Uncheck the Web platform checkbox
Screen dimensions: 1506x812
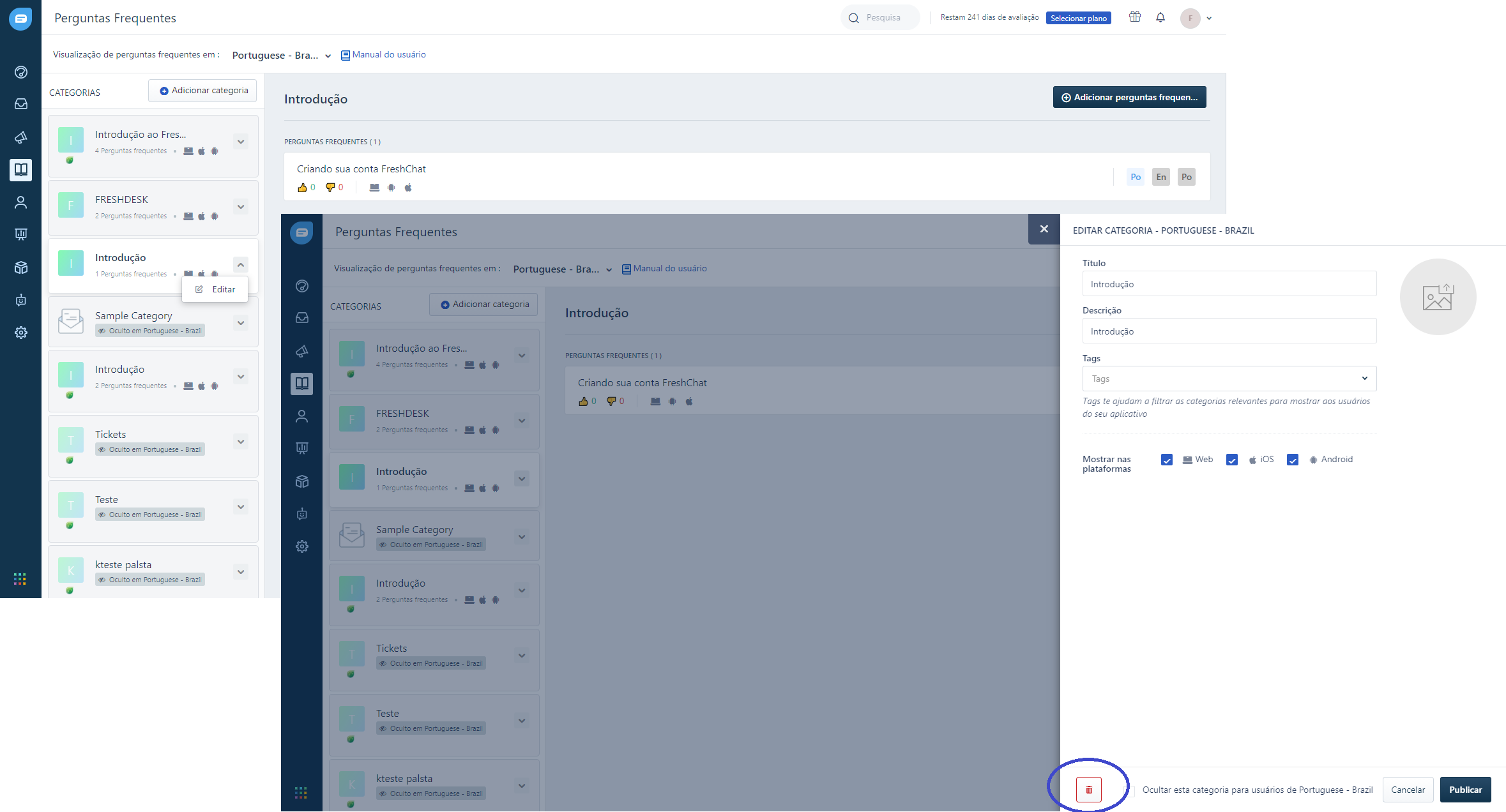tap(1166, 460)
